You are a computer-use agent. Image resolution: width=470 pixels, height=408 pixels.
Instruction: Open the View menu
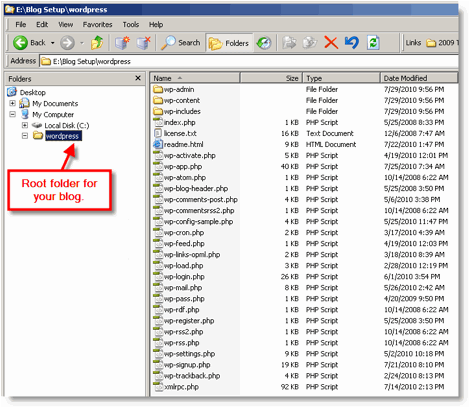pyautogui.click(x=65, y=24)
